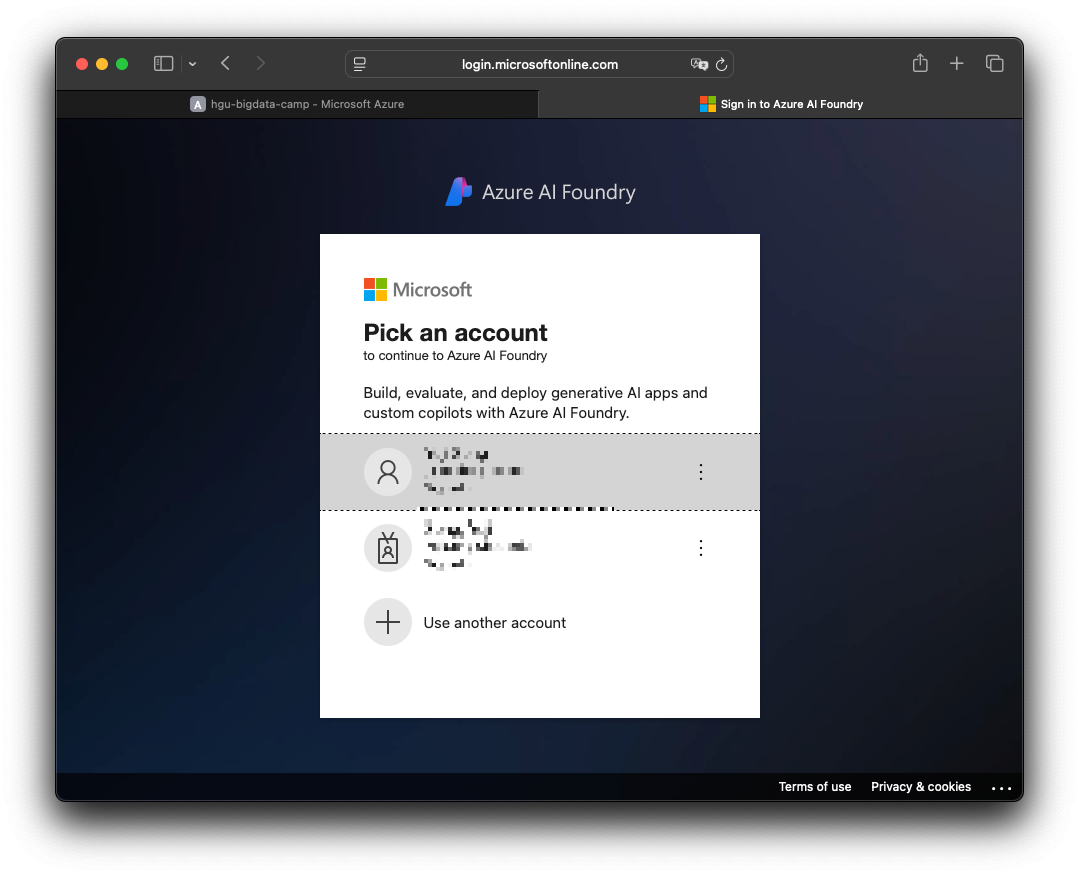Click the Microsoft logo in sign-in card
The image size is (1079, 875).
point(418,290)
